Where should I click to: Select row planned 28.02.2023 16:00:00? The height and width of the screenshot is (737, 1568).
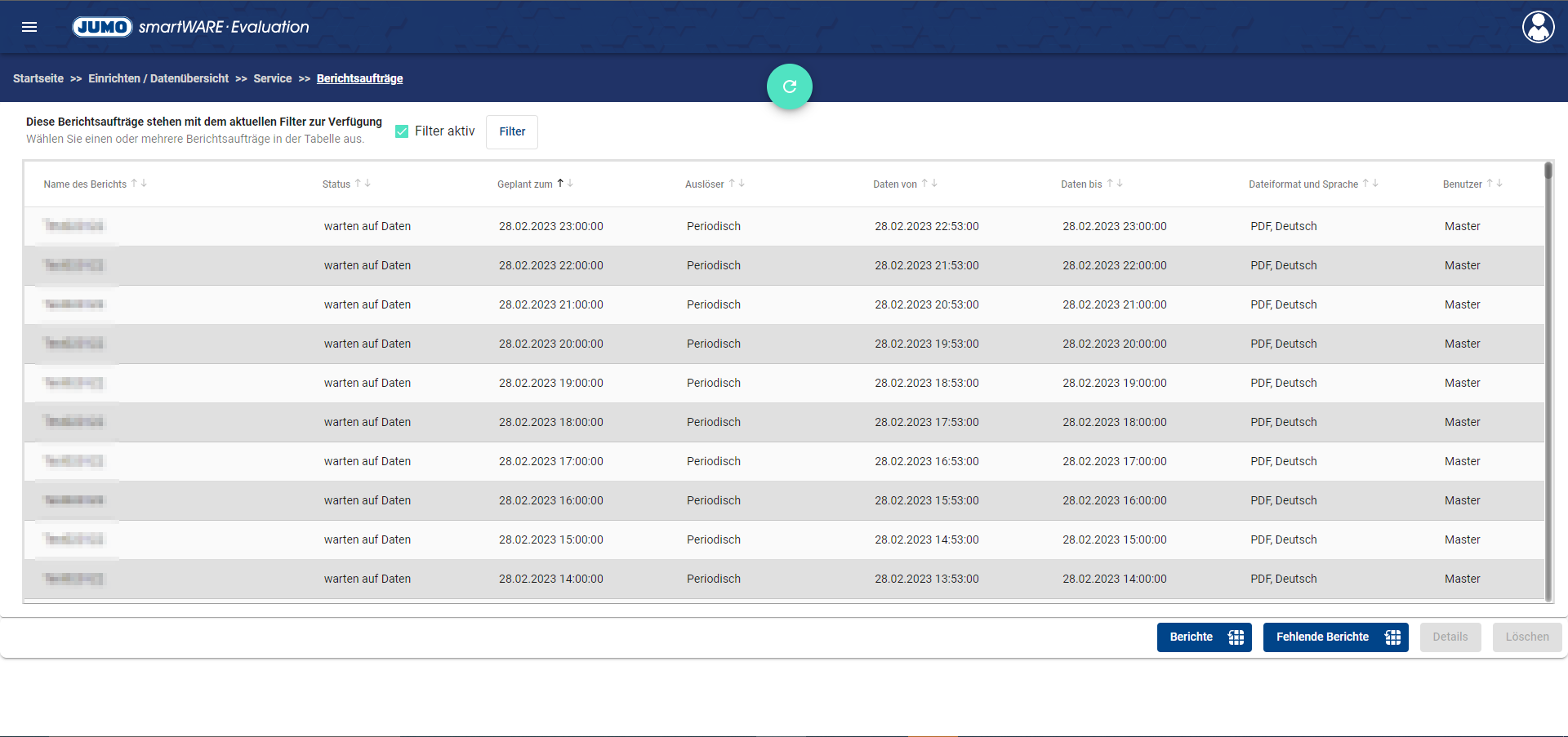(784, 500)
